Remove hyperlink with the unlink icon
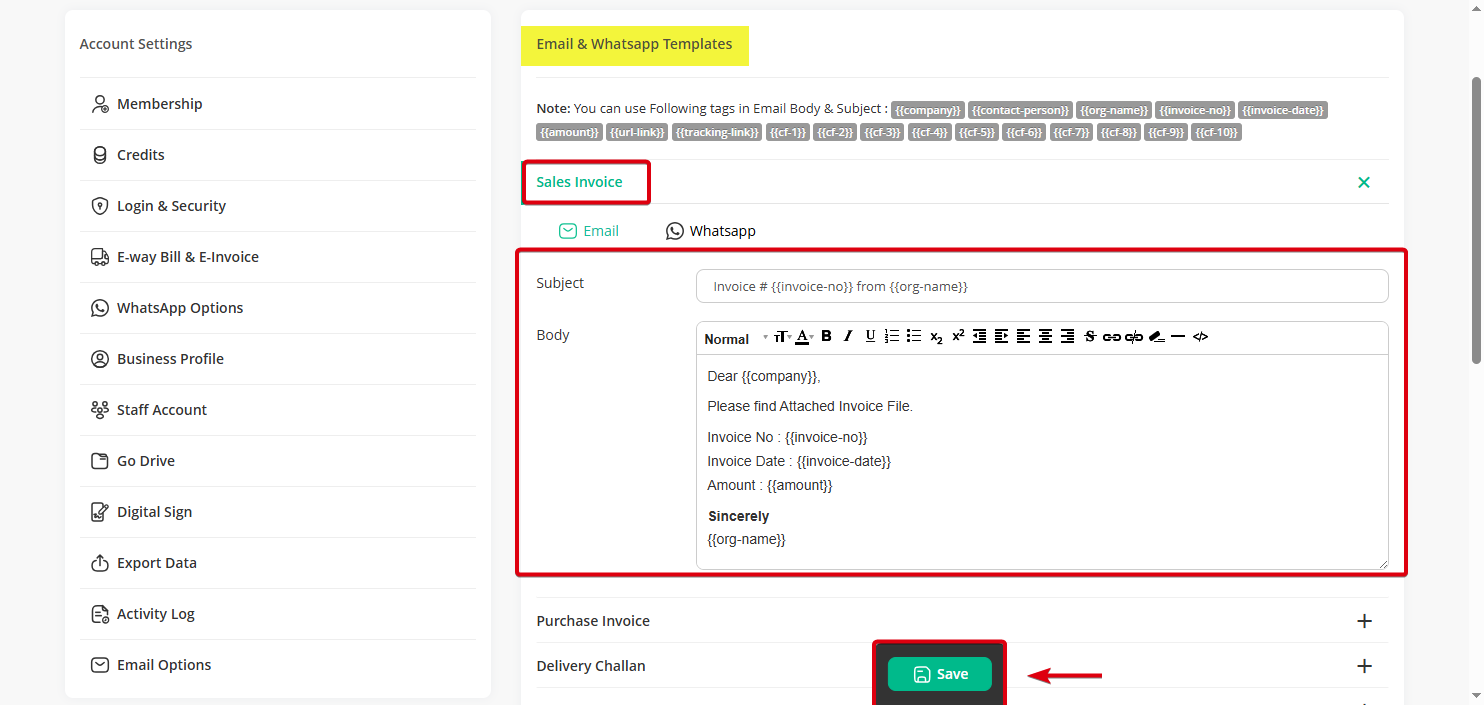This screenshot has height=705, width=1484. pos(1134,337)
